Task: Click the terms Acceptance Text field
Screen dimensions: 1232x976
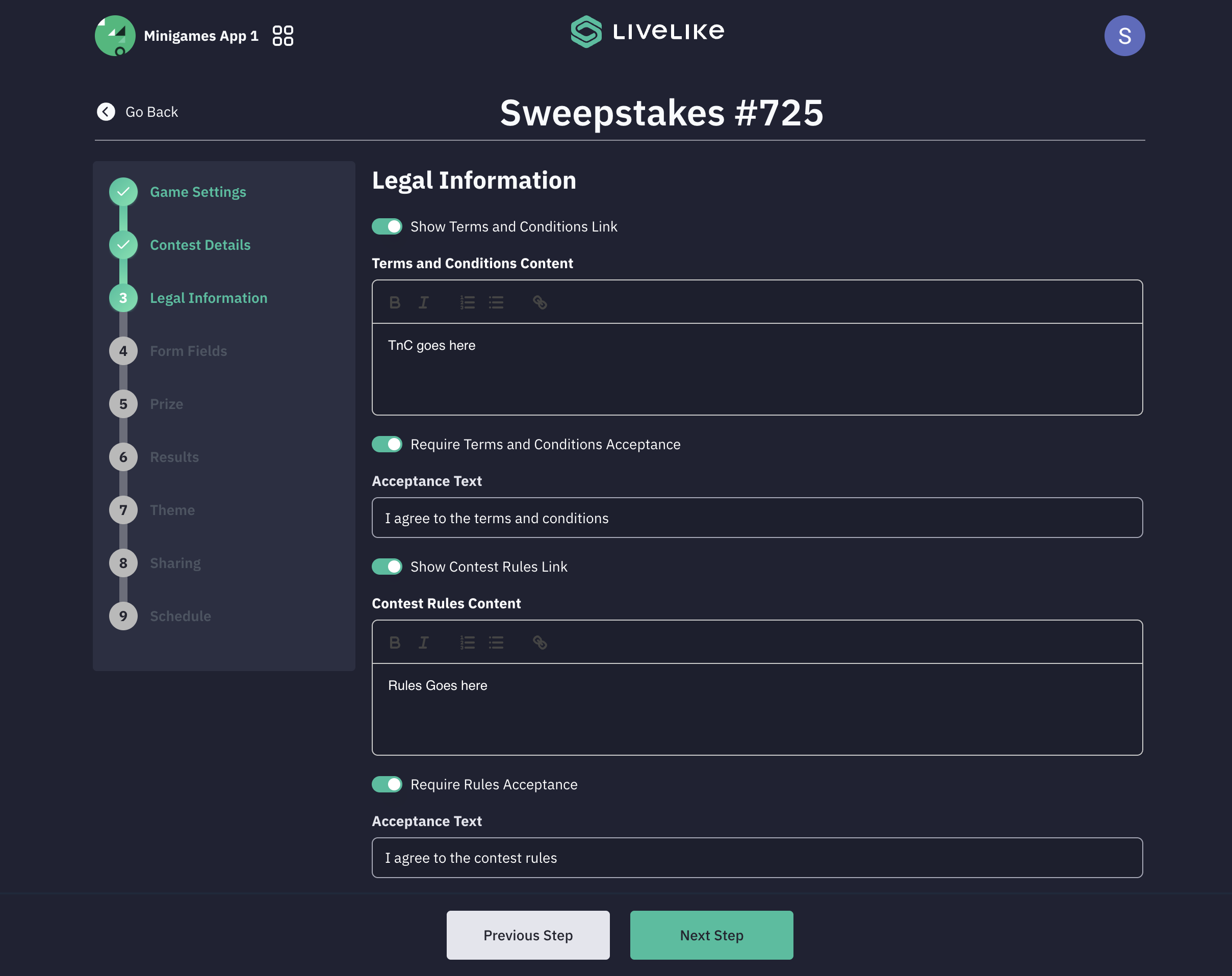Action: 757,518
